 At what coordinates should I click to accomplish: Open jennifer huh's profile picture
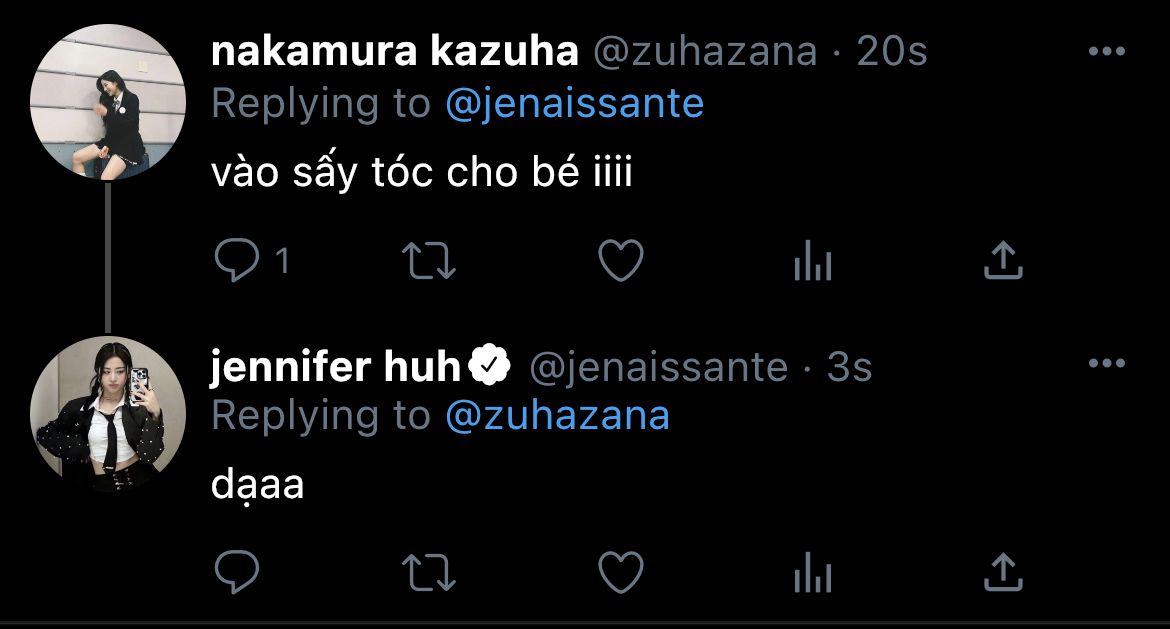pos(108,414)
